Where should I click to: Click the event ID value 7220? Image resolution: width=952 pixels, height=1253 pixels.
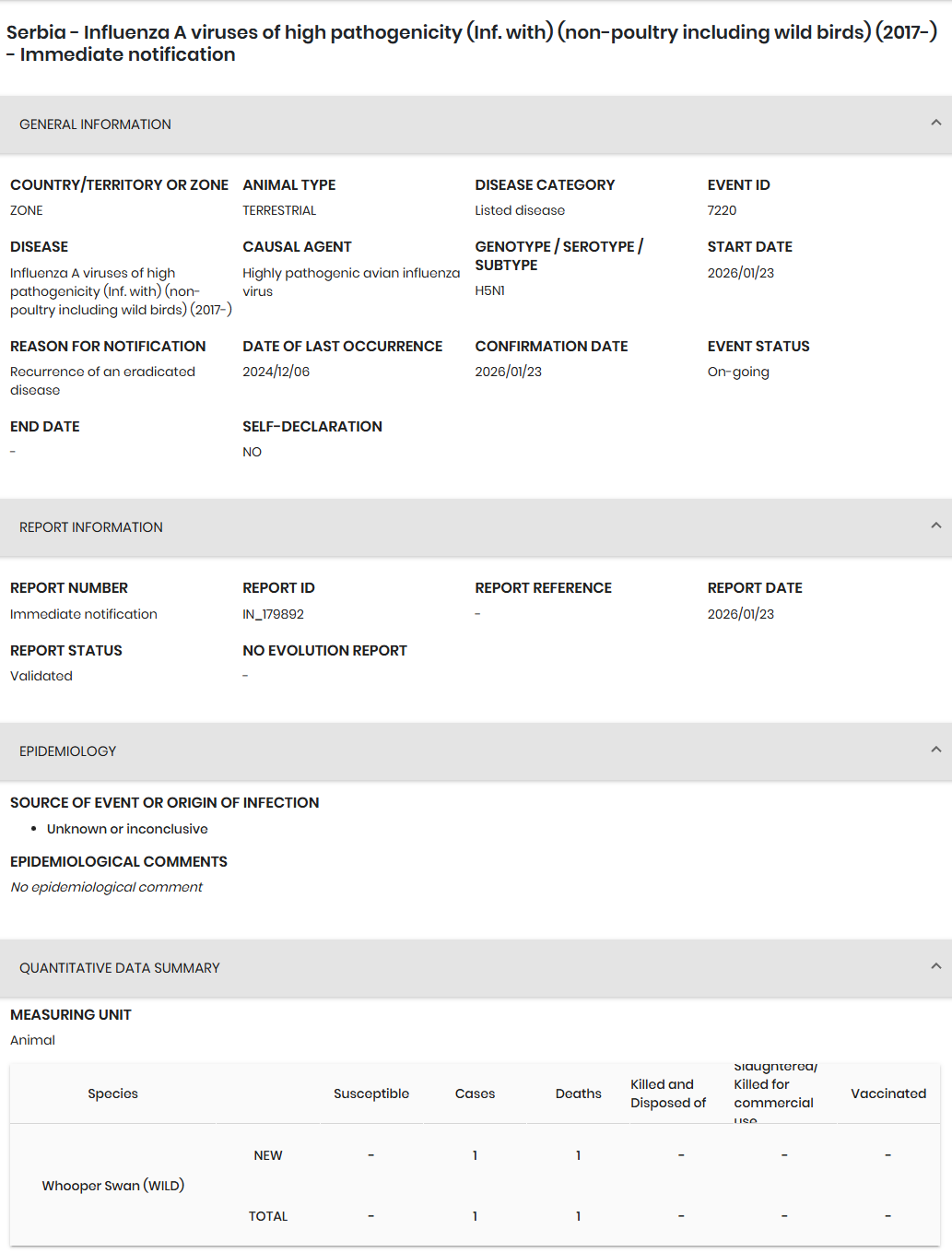point(722,210)
